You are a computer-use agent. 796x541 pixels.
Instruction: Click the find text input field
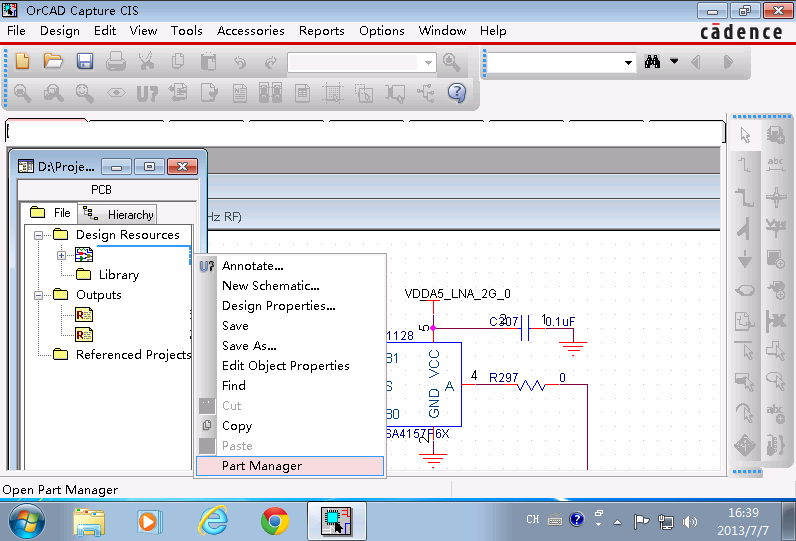(x=555, y=63)
